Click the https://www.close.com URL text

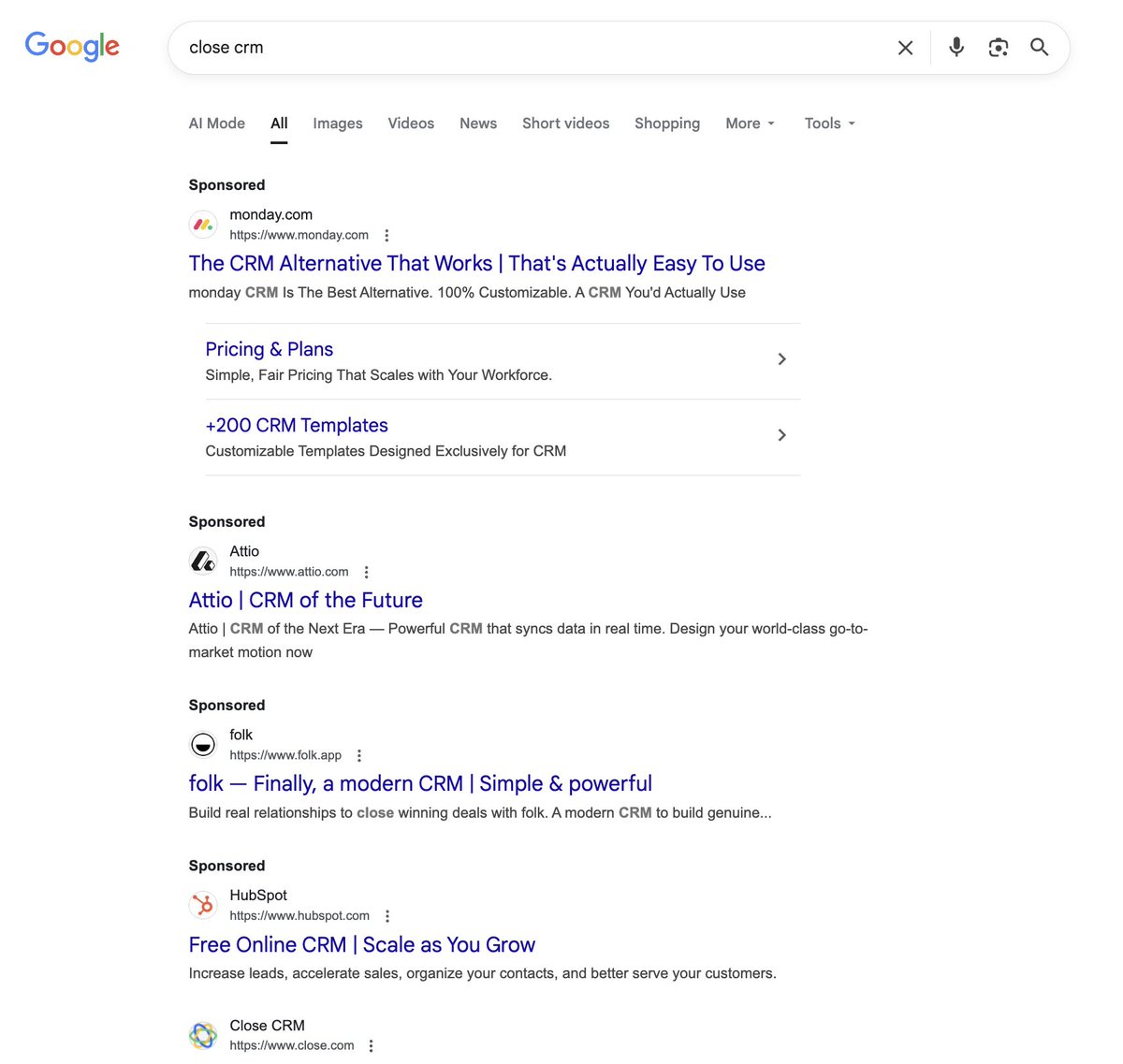[292, 1046]
